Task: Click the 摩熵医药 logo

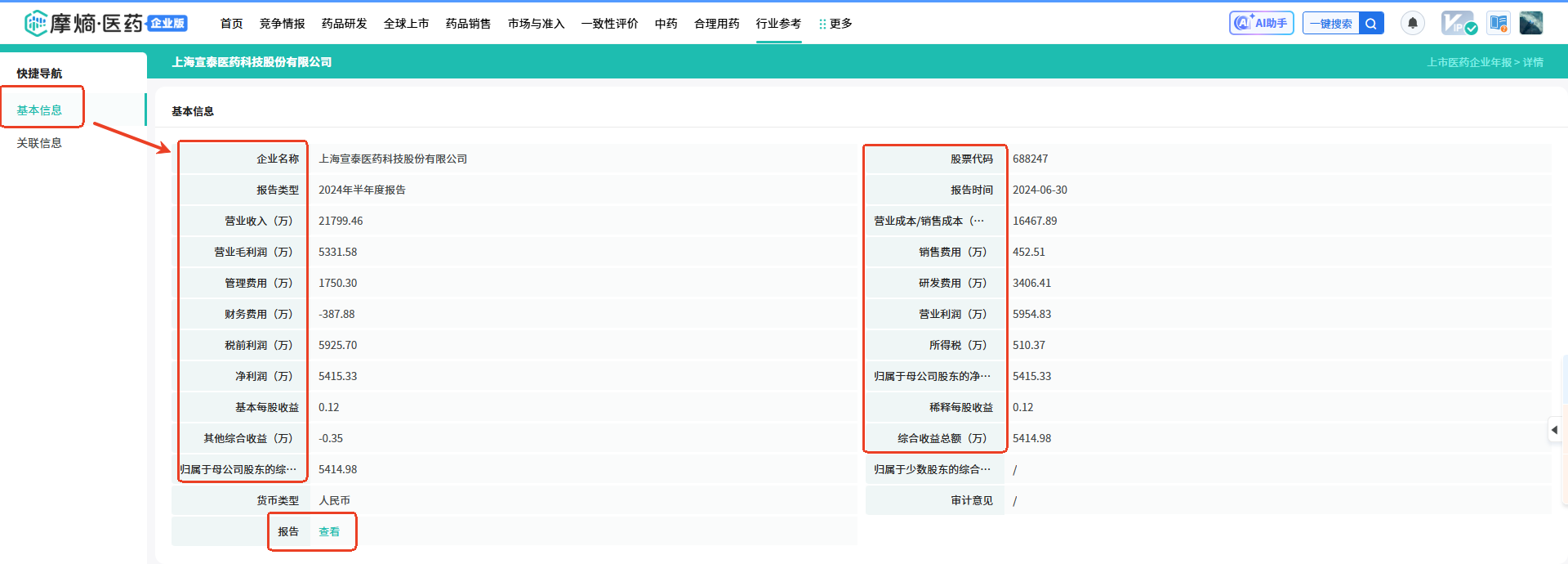Action: click(105, 23)
